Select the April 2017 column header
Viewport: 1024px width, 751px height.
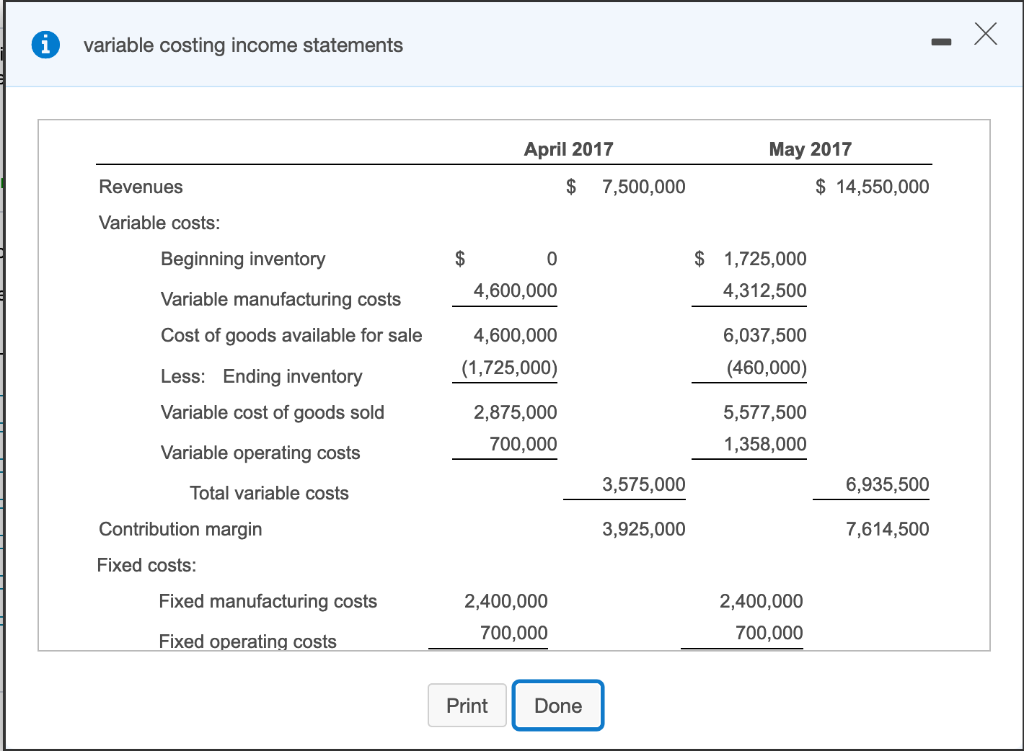point(568,149)
